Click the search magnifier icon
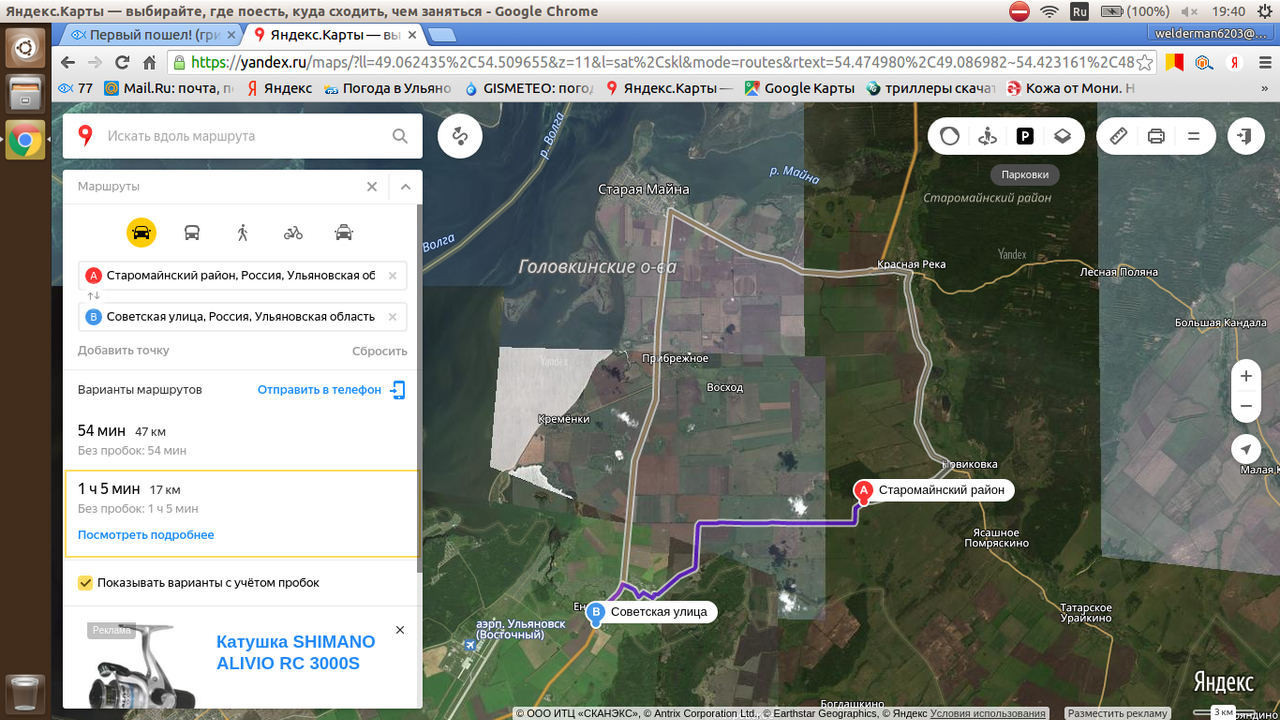 pyautogui.click(x=400, y=136)
